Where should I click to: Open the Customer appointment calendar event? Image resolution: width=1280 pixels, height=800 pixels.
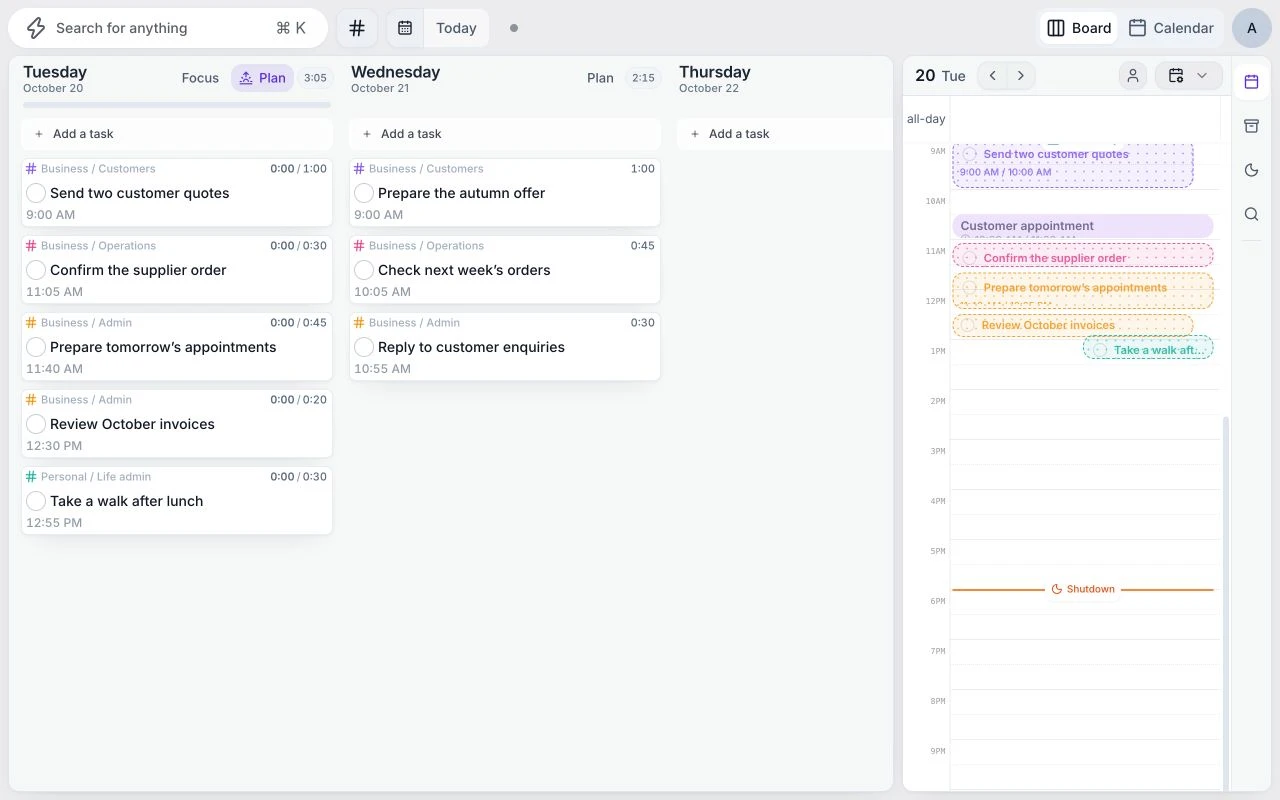click(x=1083, y=226)
